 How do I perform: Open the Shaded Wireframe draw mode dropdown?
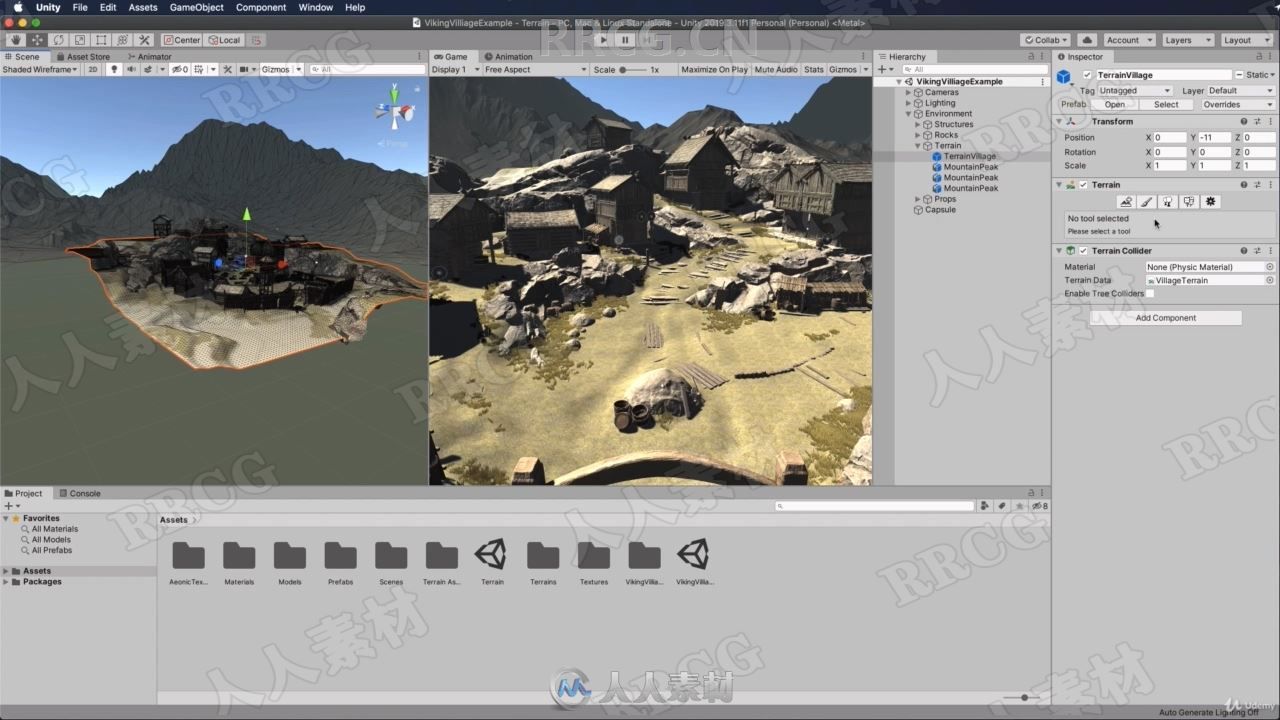tap(40, 70)
